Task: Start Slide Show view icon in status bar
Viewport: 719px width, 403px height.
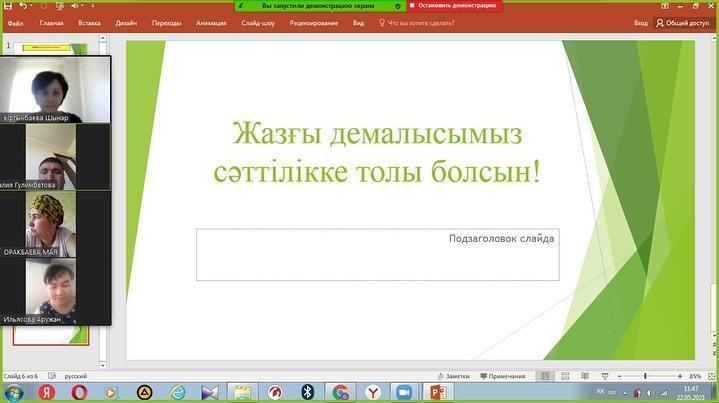Action: pyautogui.click(x=605, y=376)
